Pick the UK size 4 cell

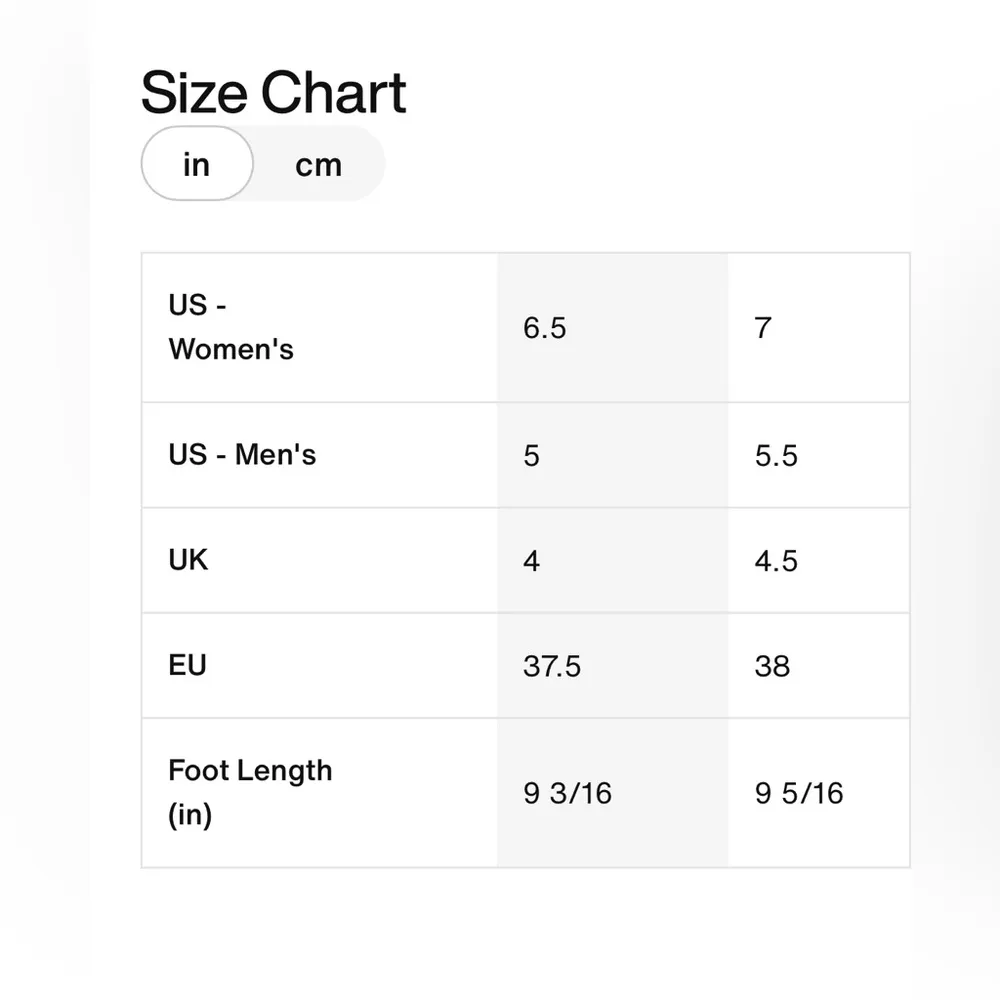pos(531,561)
